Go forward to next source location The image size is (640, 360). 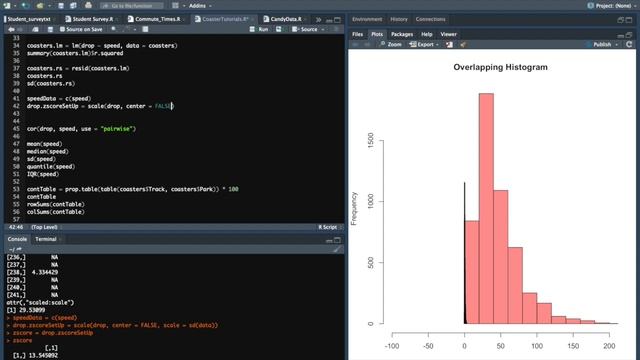tap(20, 29)
